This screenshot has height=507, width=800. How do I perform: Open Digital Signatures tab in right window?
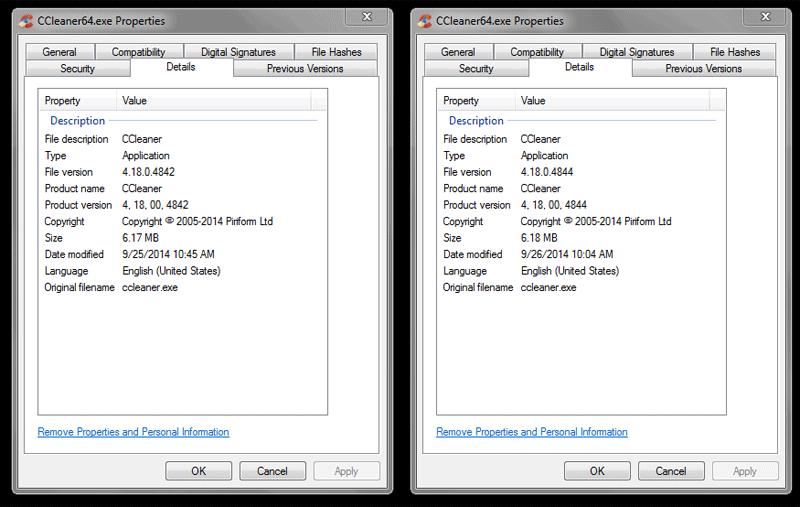(x=637, y=52)
